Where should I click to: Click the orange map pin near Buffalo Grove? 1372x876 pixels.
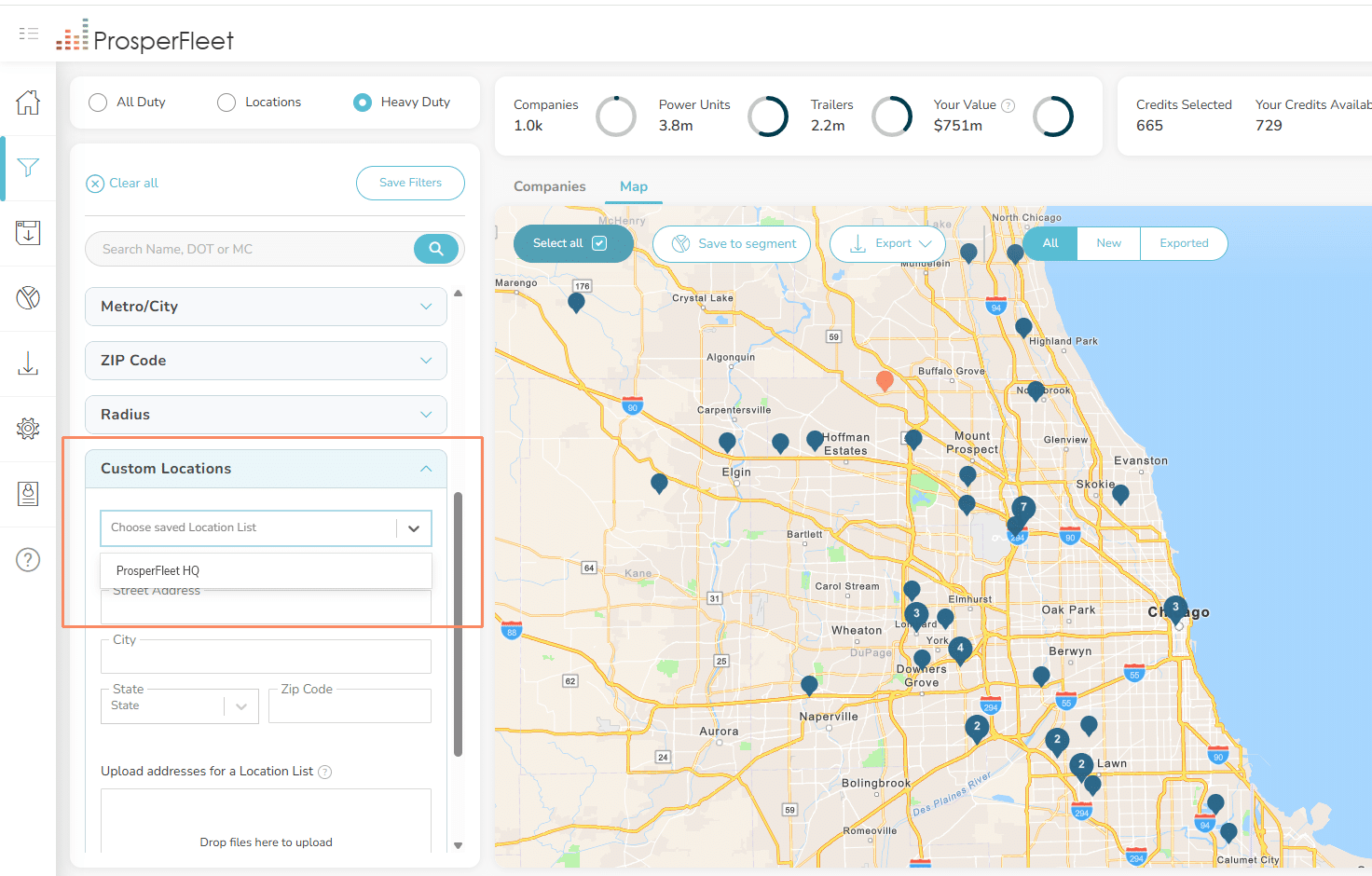coord(885,380)
